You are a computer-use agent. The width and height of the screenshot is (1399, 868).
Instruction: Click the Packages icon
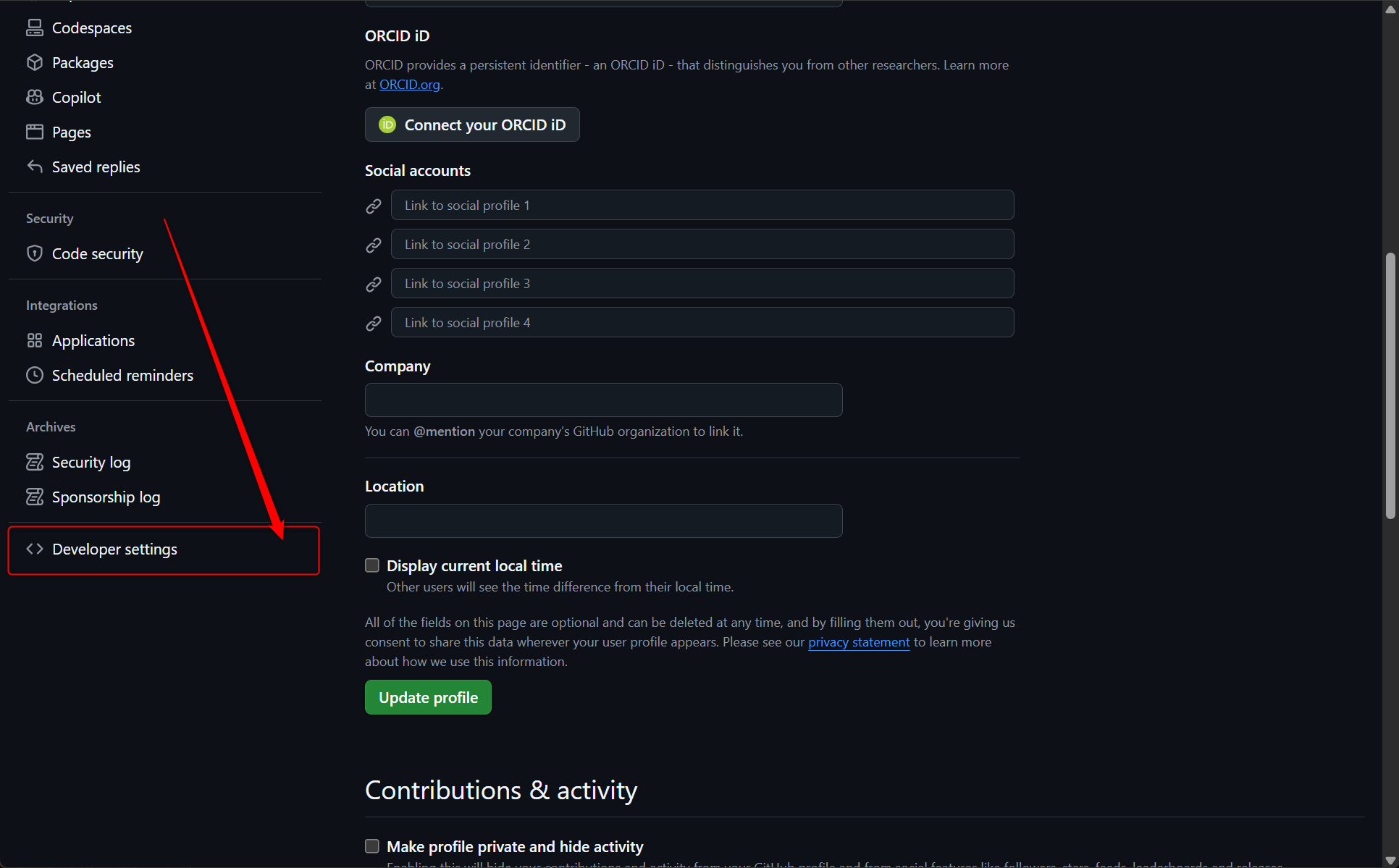point(34,62)
